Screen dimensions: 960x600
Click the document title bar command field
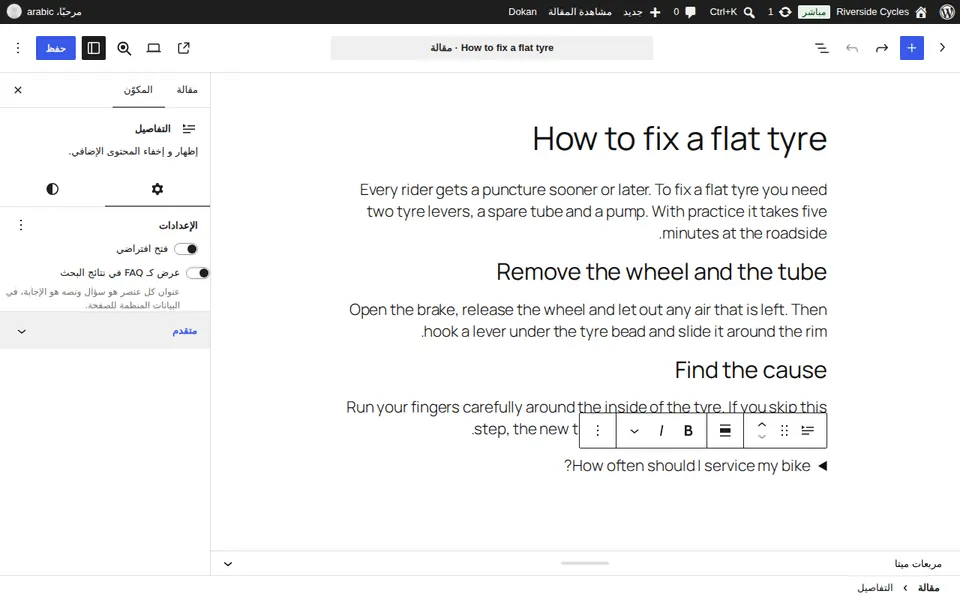click(492, 48)
